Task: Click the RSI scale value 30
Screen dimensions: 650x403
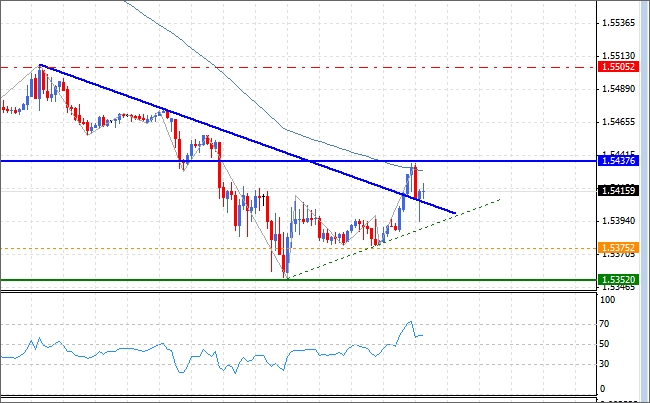Action: point(604,364)
